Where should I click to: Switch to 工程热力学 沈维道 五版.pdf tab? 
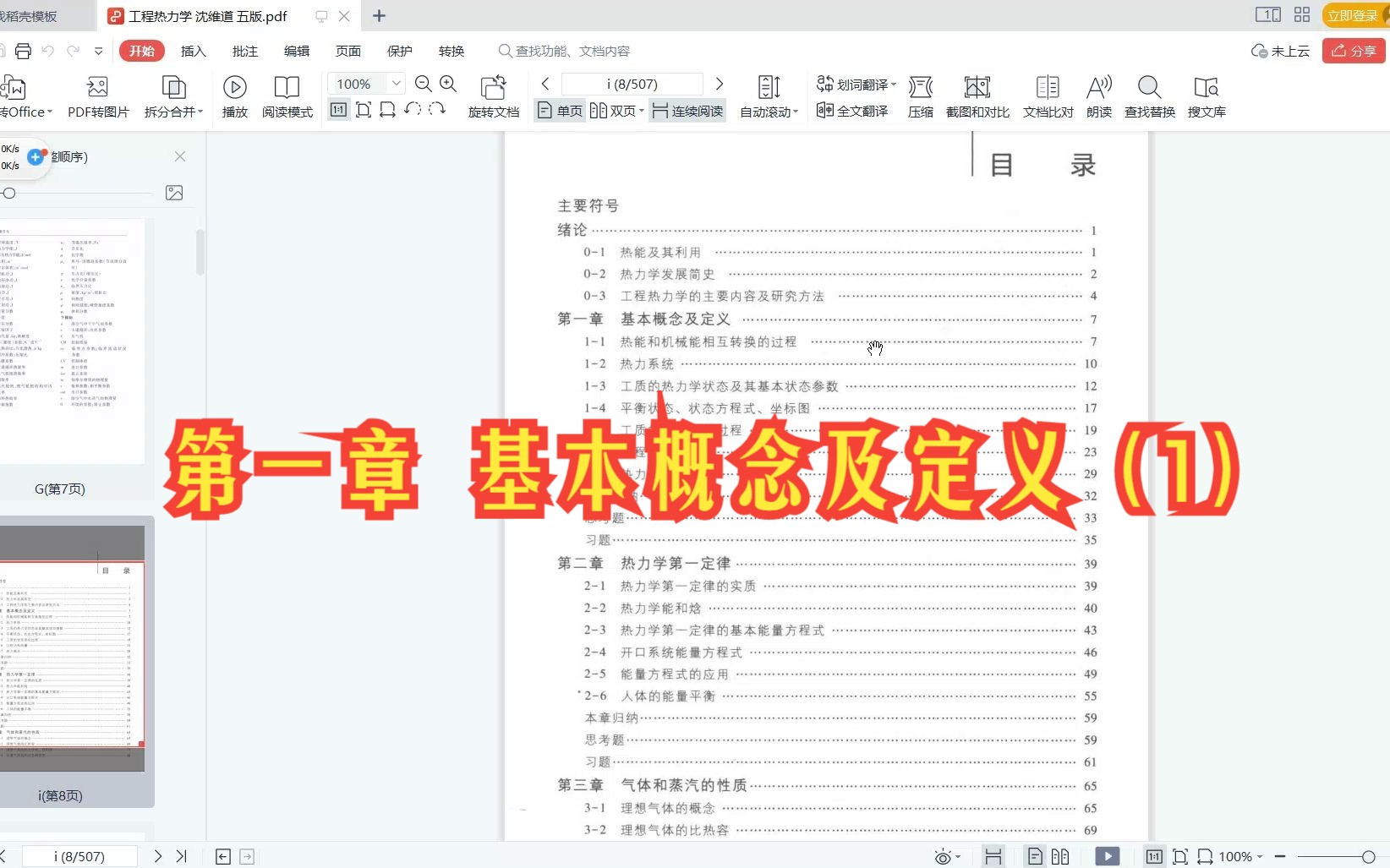click(x=207, y=16)
